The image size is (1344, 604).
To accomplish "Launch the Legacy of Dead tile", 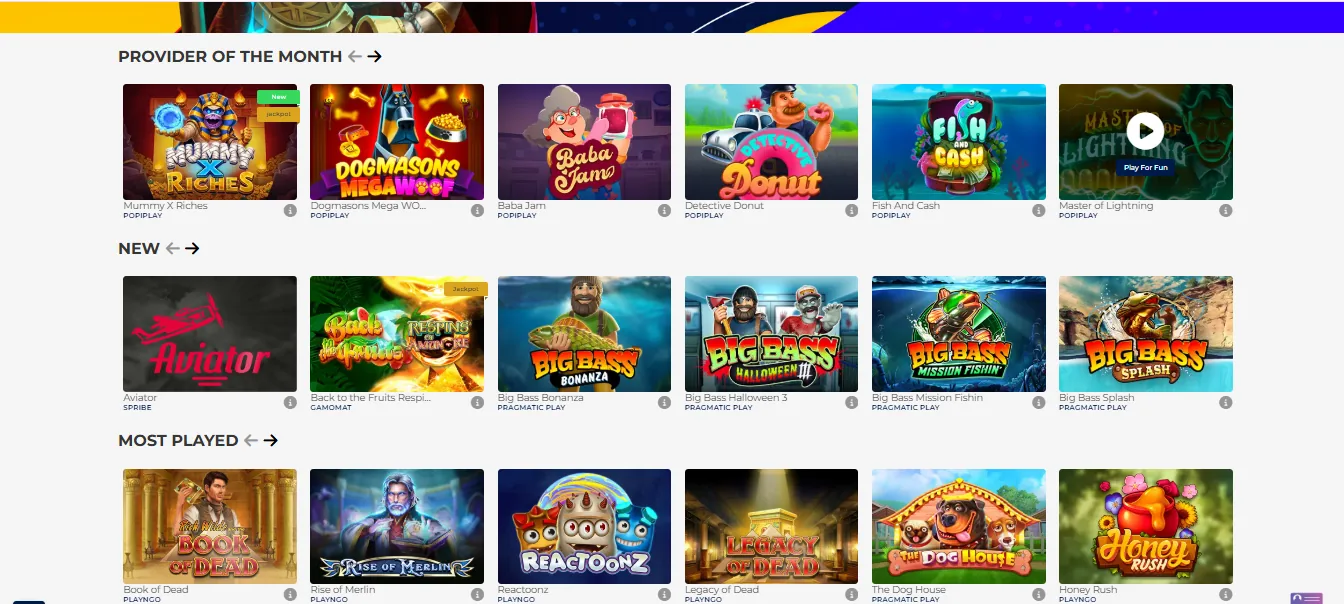I will coord(771,527).
